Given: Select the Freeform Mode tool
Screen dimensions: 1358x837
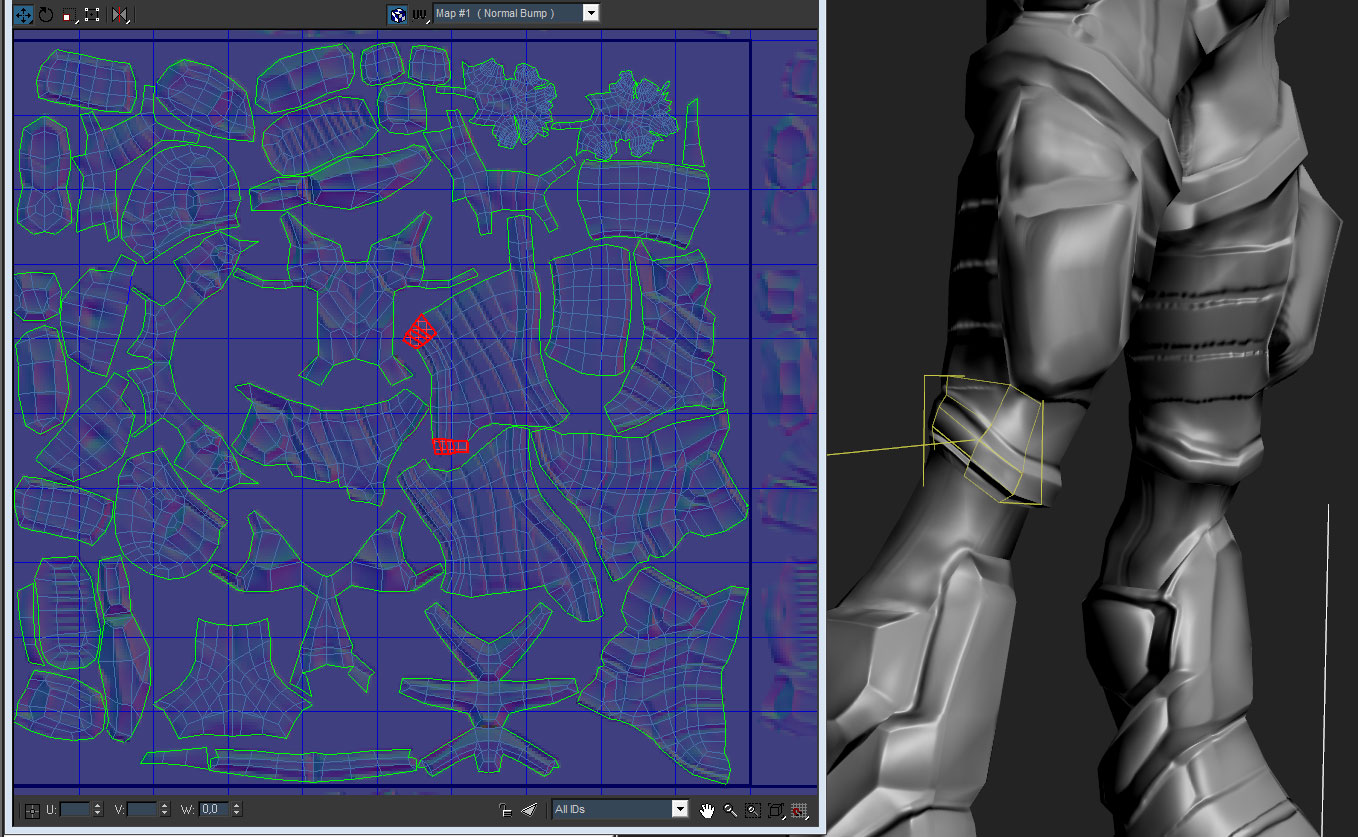Looking at the screenshot, I should (92, 15).
